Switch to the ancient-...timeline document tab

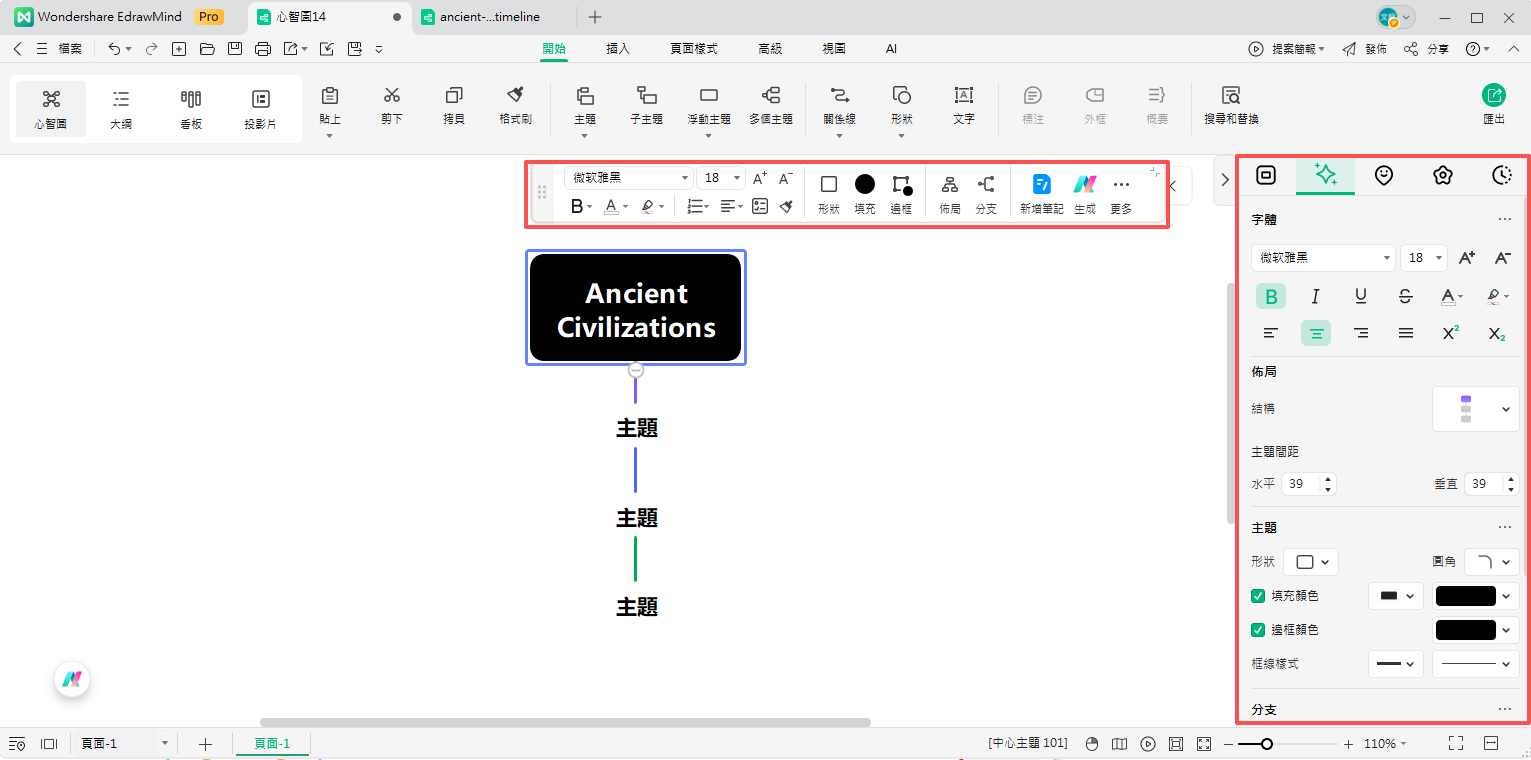(x=490, y=17)
